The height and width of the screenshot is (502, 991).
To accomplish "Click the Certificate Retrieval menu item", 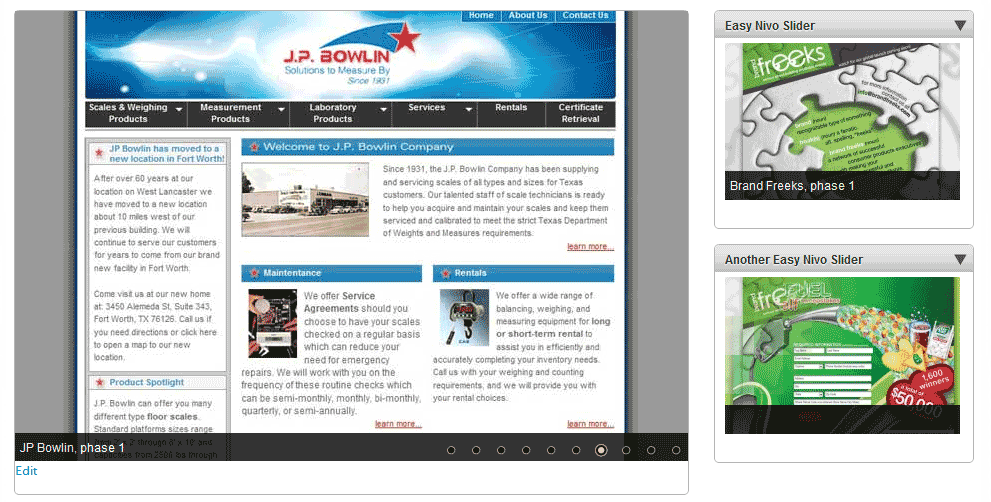I will 581,113.
